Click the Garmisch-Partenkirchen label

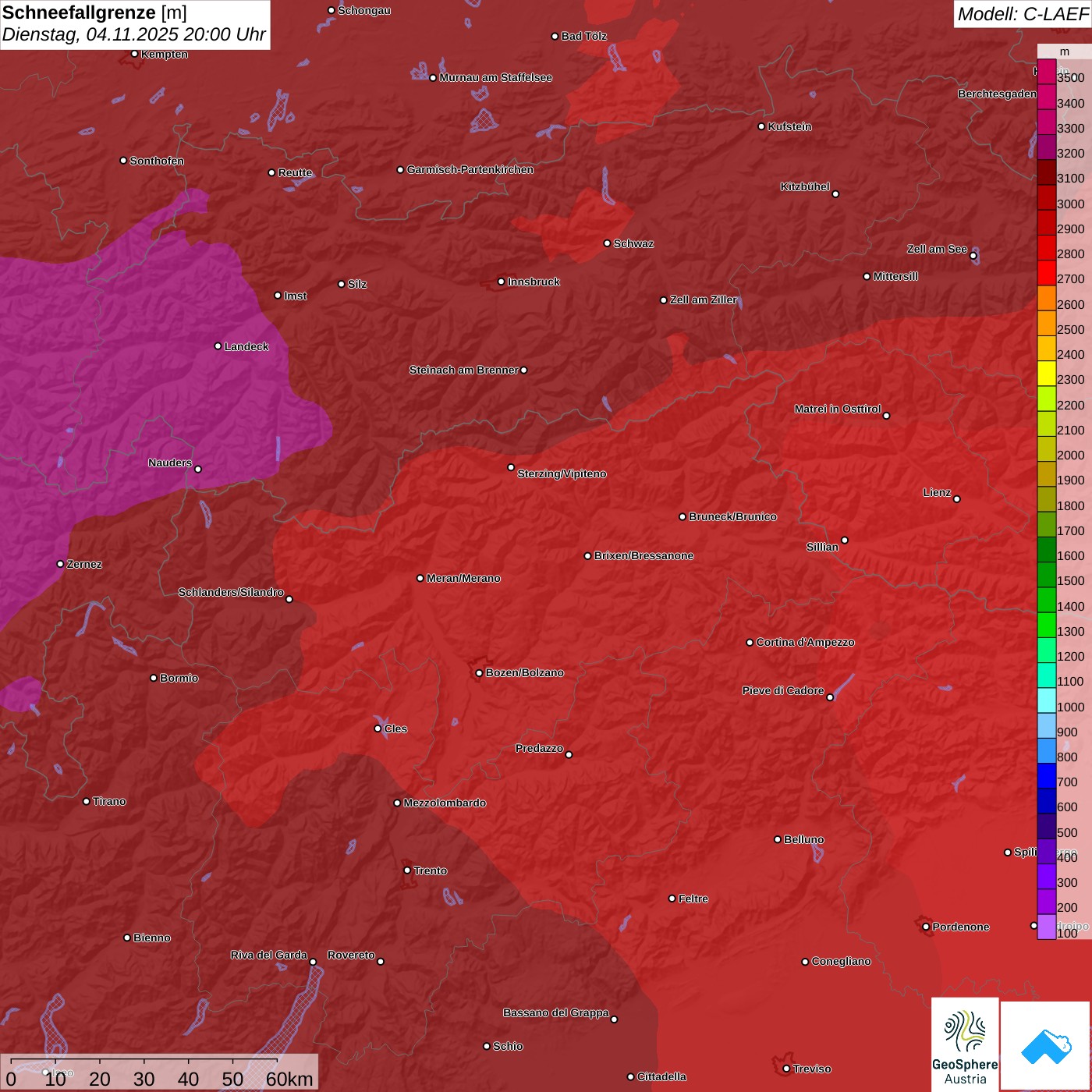coord(470,169)
